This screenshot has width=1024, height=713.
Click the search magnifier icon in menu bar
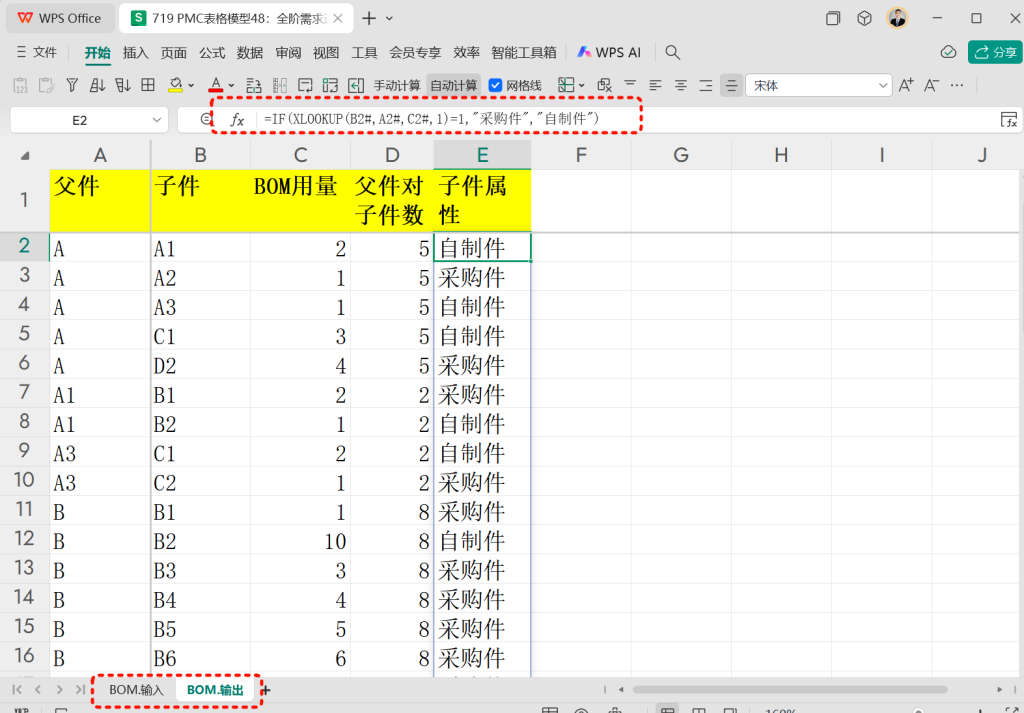click(x=673, y=52)
